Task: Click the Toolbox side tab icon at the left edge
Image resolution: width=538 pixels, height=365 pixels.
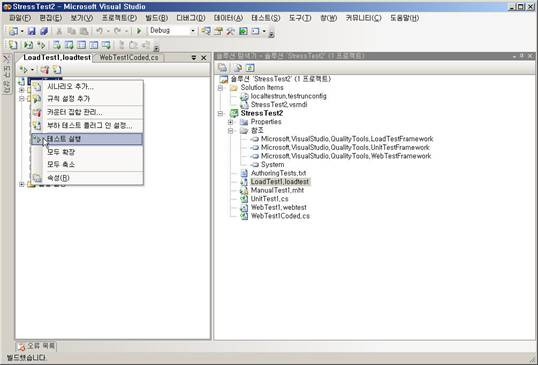Action: (x=7, y=59)
